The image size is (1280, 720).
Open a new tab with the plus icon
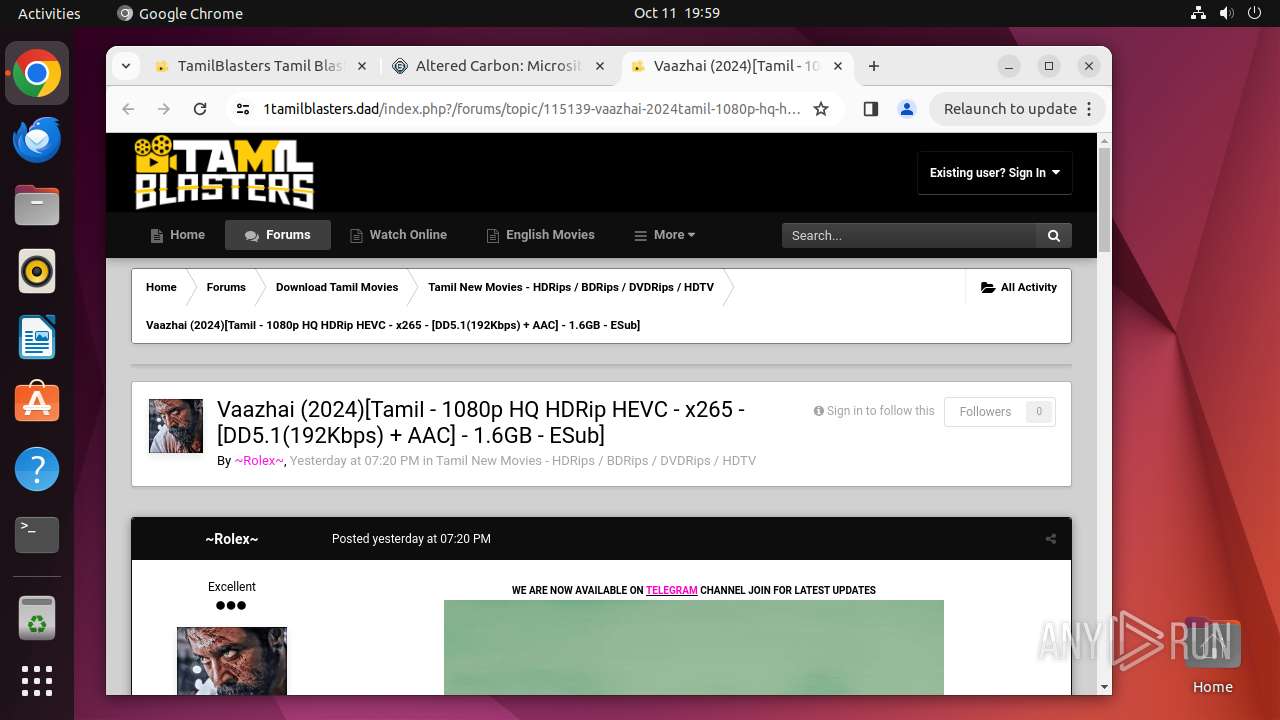pyautogui.click(x=874, y=66)
